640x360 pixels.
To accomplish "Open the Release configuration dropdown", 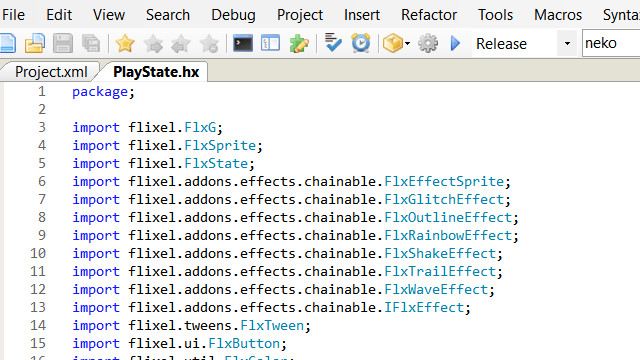I will pyautogui.click(x=567, y=43).
